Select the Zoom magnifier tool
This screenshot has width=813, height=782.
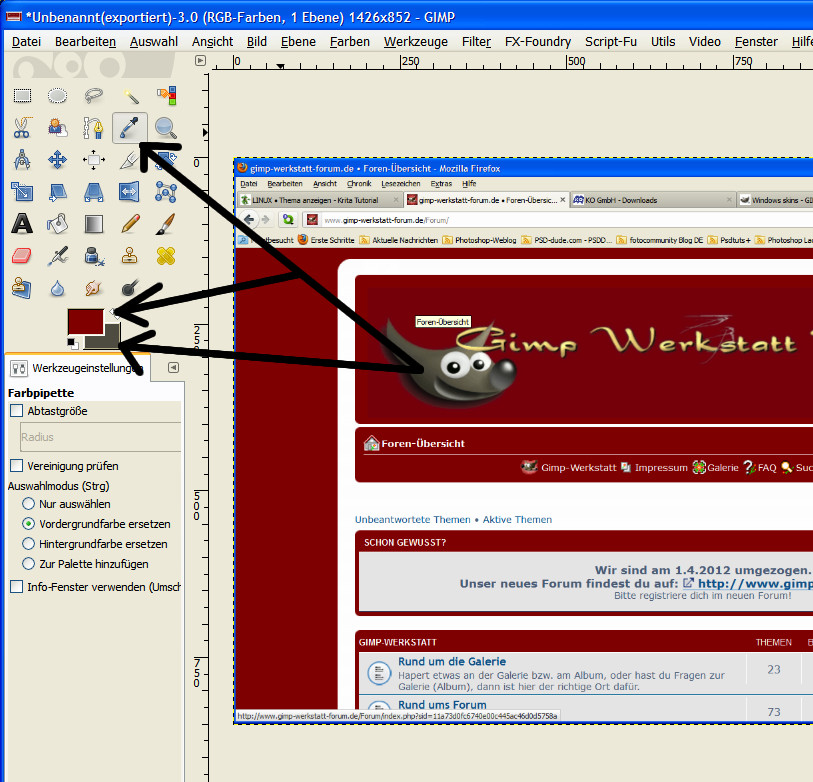pos(166,128)
